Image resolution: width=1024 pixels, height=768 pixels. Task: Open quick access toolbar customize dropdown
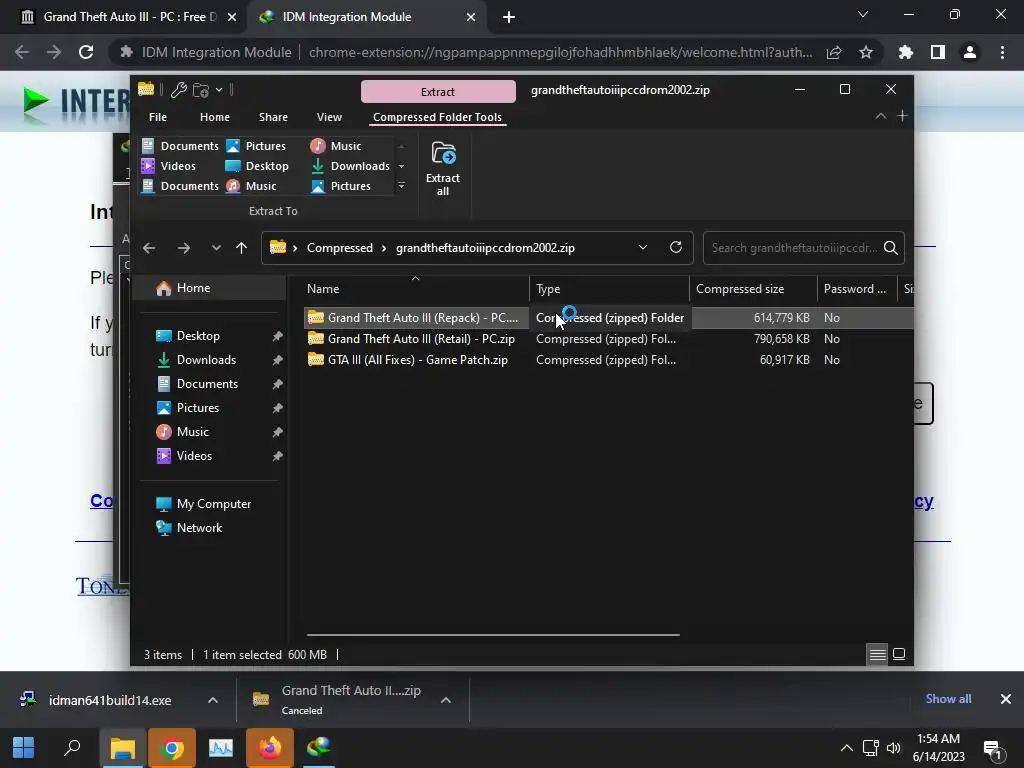(219, 90)
